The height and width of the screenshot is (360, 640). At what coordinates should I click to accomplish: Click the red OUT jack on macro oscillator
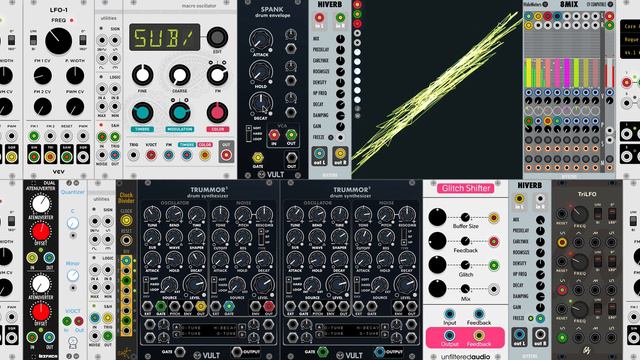226,155
